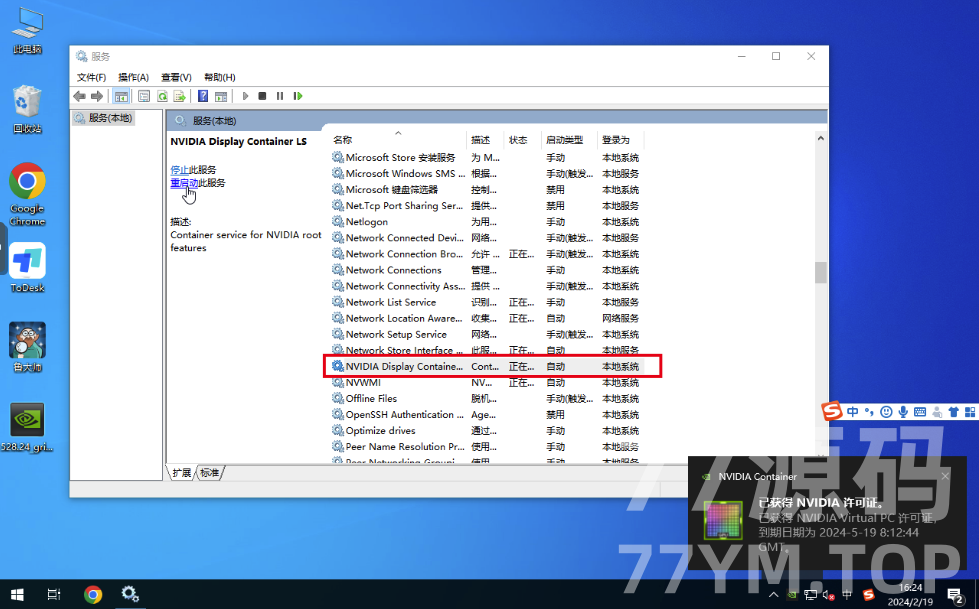Click the services list scrollbar thumb

820,272
